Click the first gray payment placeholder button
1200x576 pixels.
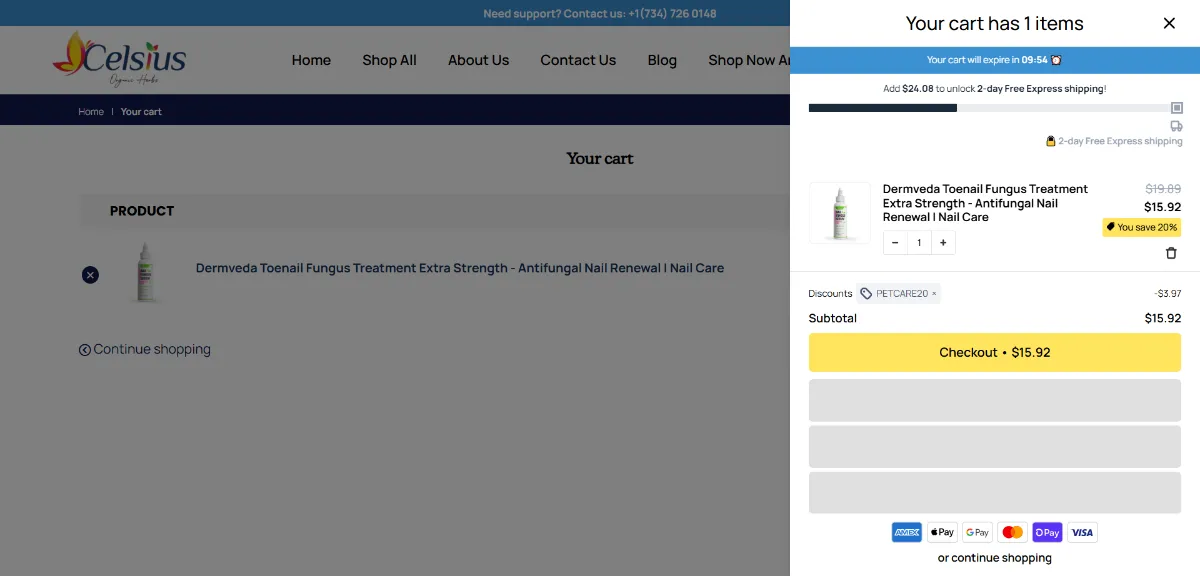(x=994, y=400)
